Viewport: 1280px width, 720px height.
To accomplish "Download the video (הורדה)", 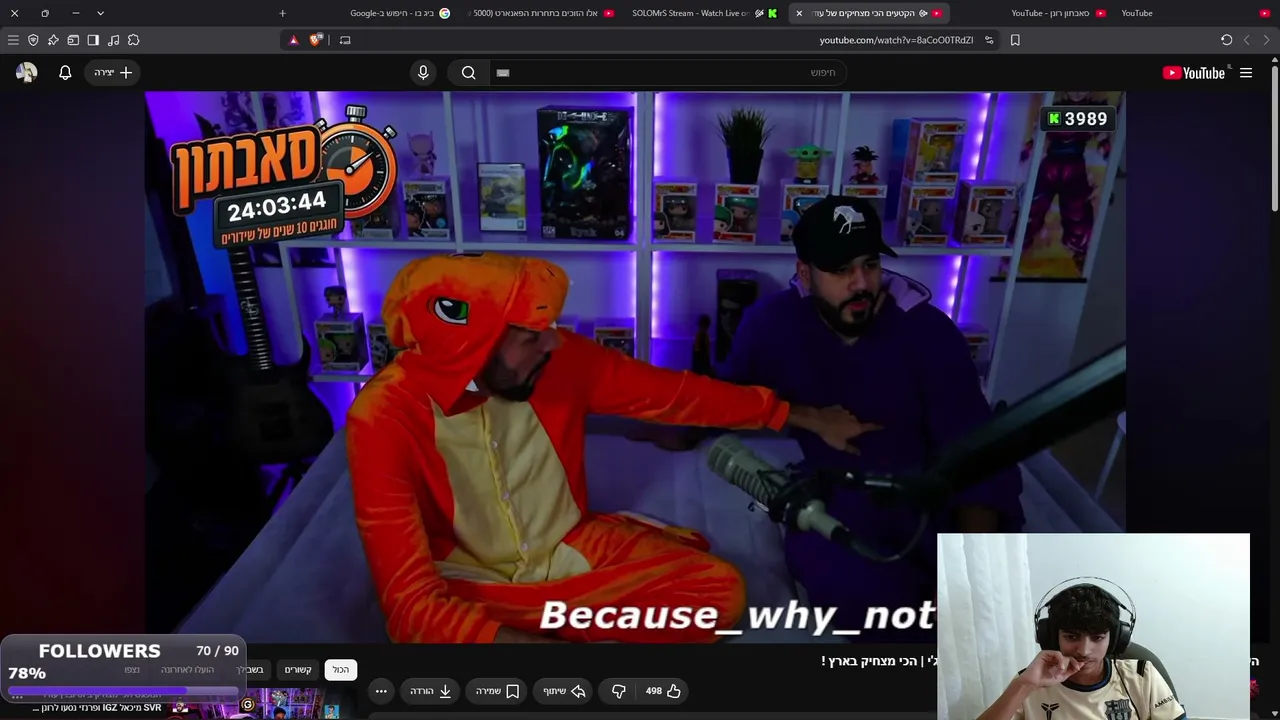I will pyautogui.click(x=430, y=691).
